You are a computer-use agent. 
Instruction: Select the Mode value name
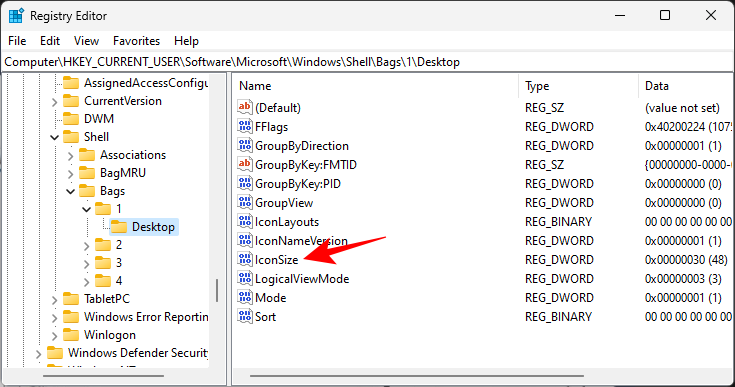pyautogui.click(x=270, y=298)
